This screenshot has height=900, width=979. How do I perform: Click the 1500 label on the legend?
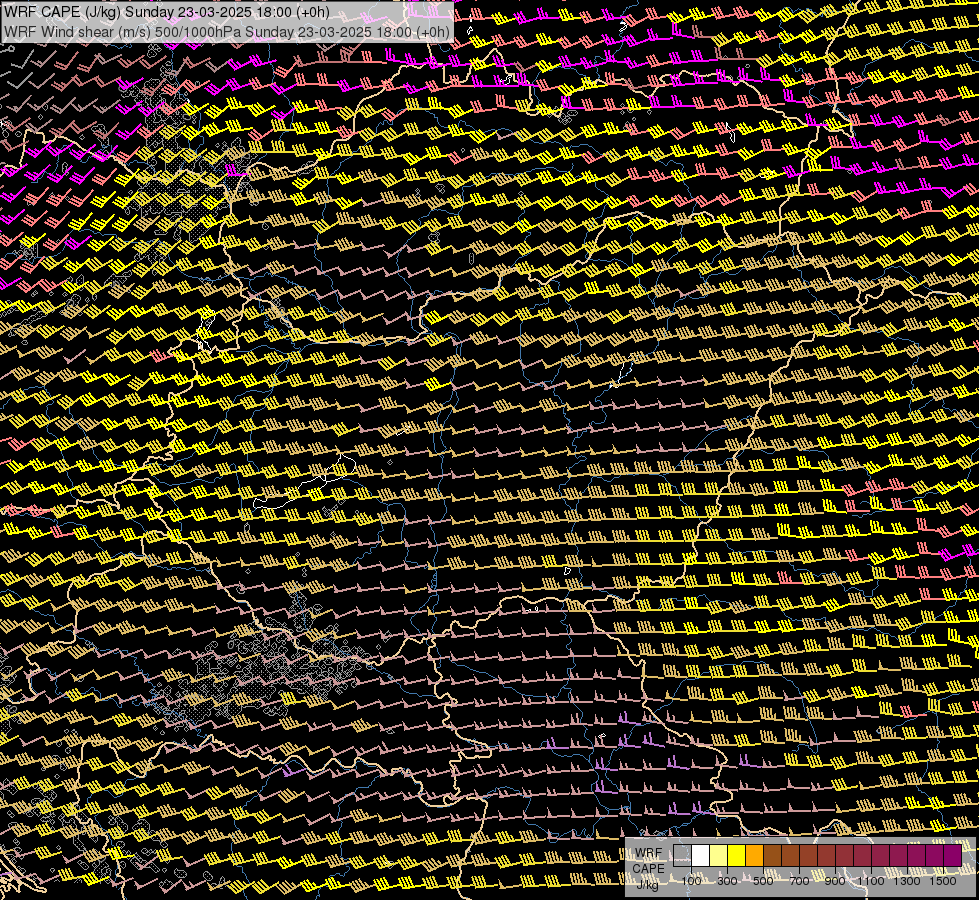943,881
